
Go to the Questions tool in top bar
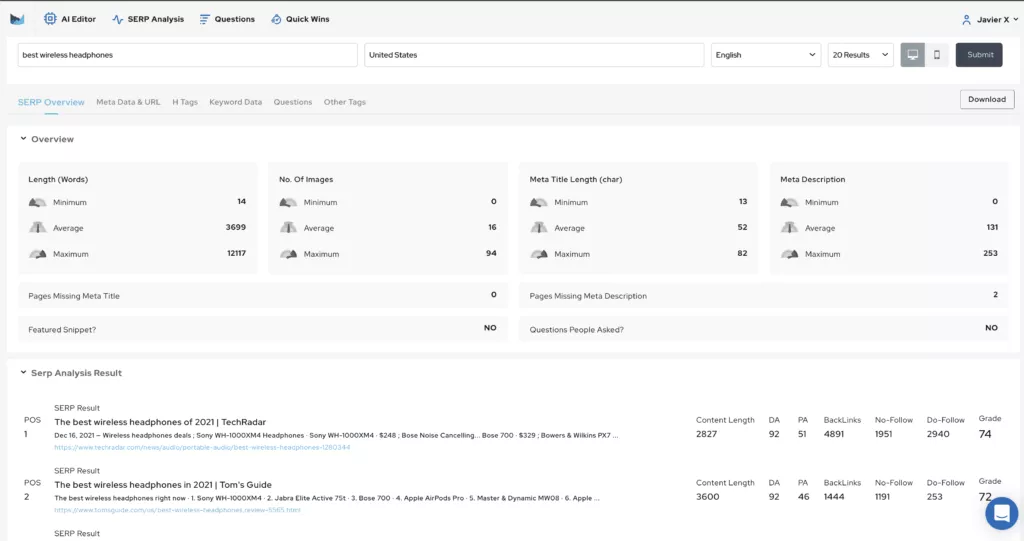pos(227,19)
